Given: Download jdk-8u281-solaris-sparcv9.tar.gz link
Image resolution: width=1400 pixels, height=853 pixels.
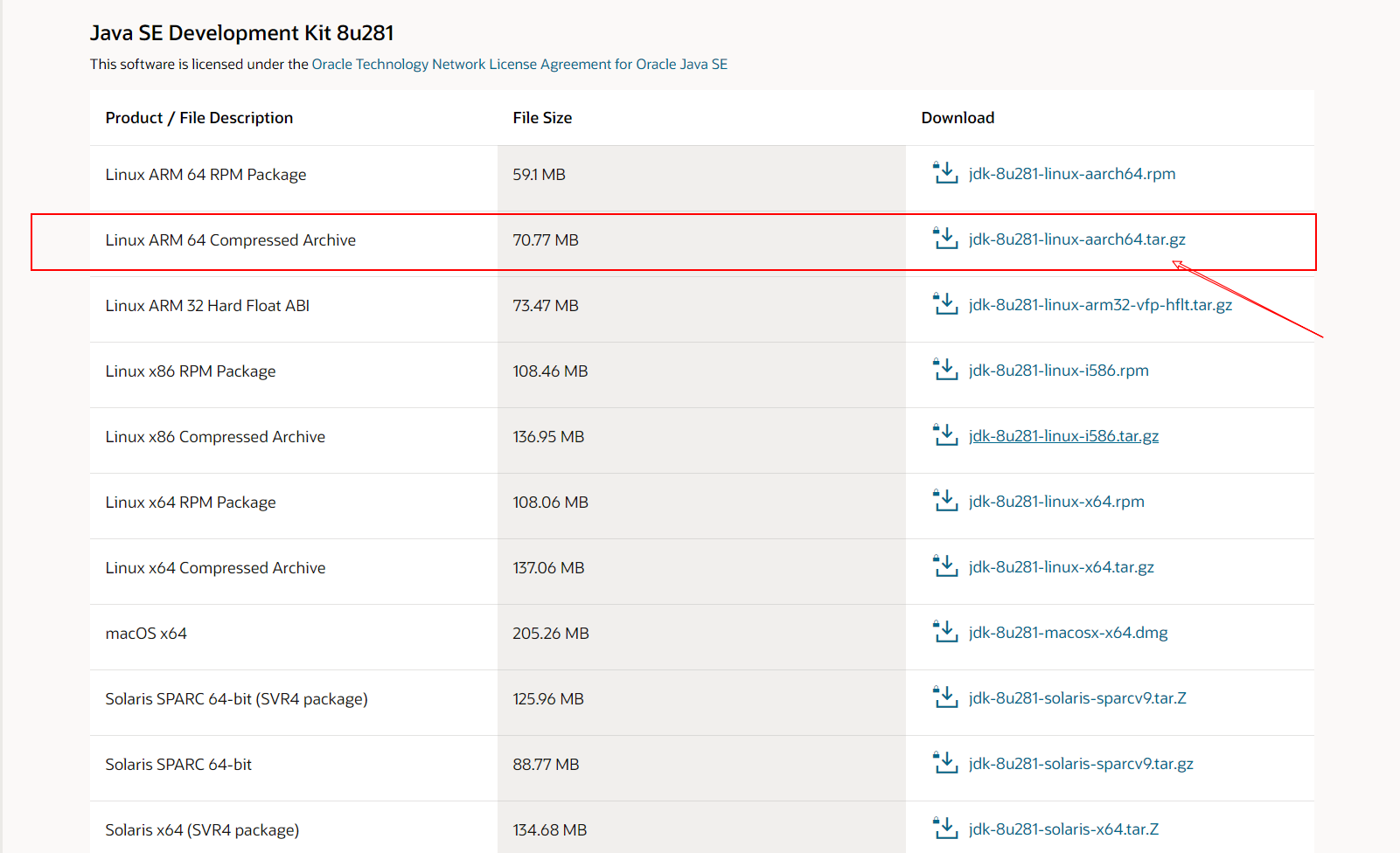Looking at the screenshot, I should 1081,764.
